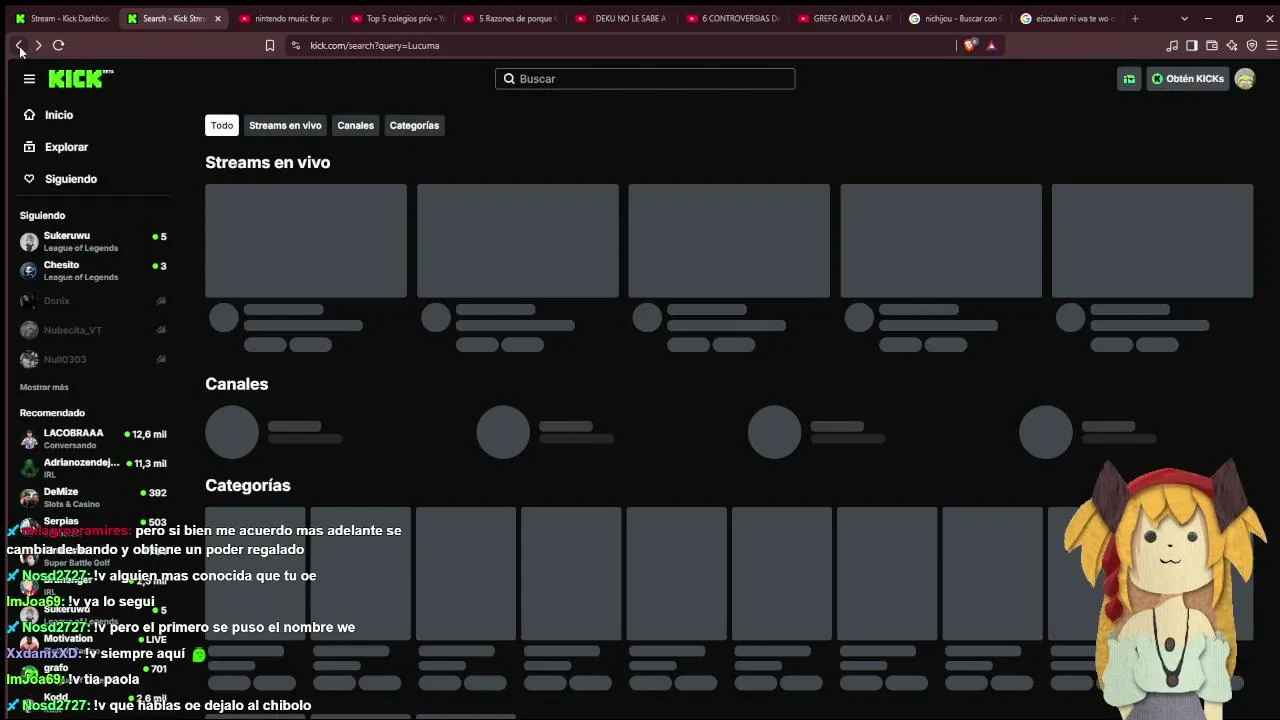
Task: Open the Brave Rewards triangle icon
Action: (x=991, y=45)
